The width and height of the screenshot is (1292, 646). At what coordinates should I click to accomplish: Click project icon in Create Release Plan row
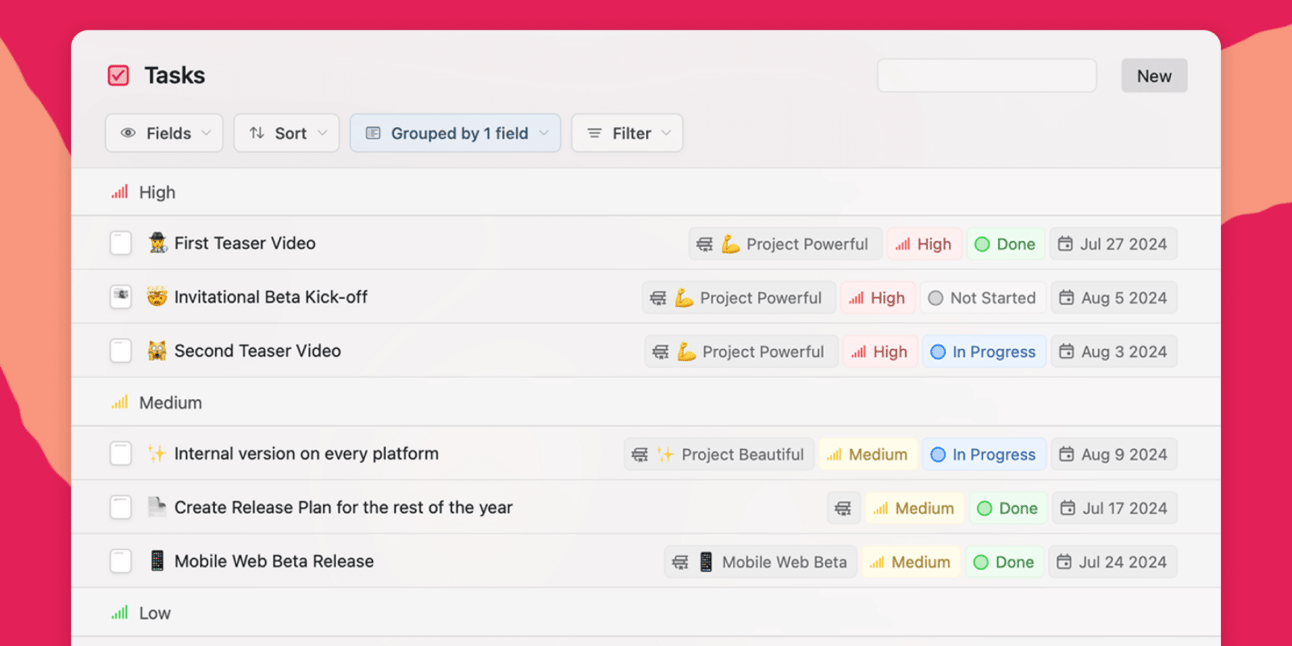click(843, 508)
